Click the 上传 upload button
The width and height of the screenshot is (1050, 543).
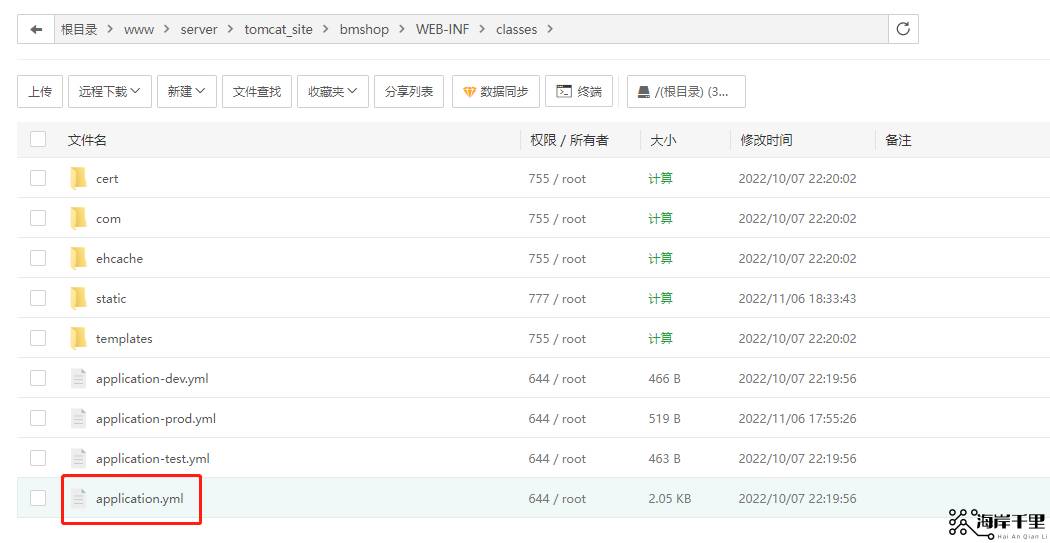click(40, 91)
